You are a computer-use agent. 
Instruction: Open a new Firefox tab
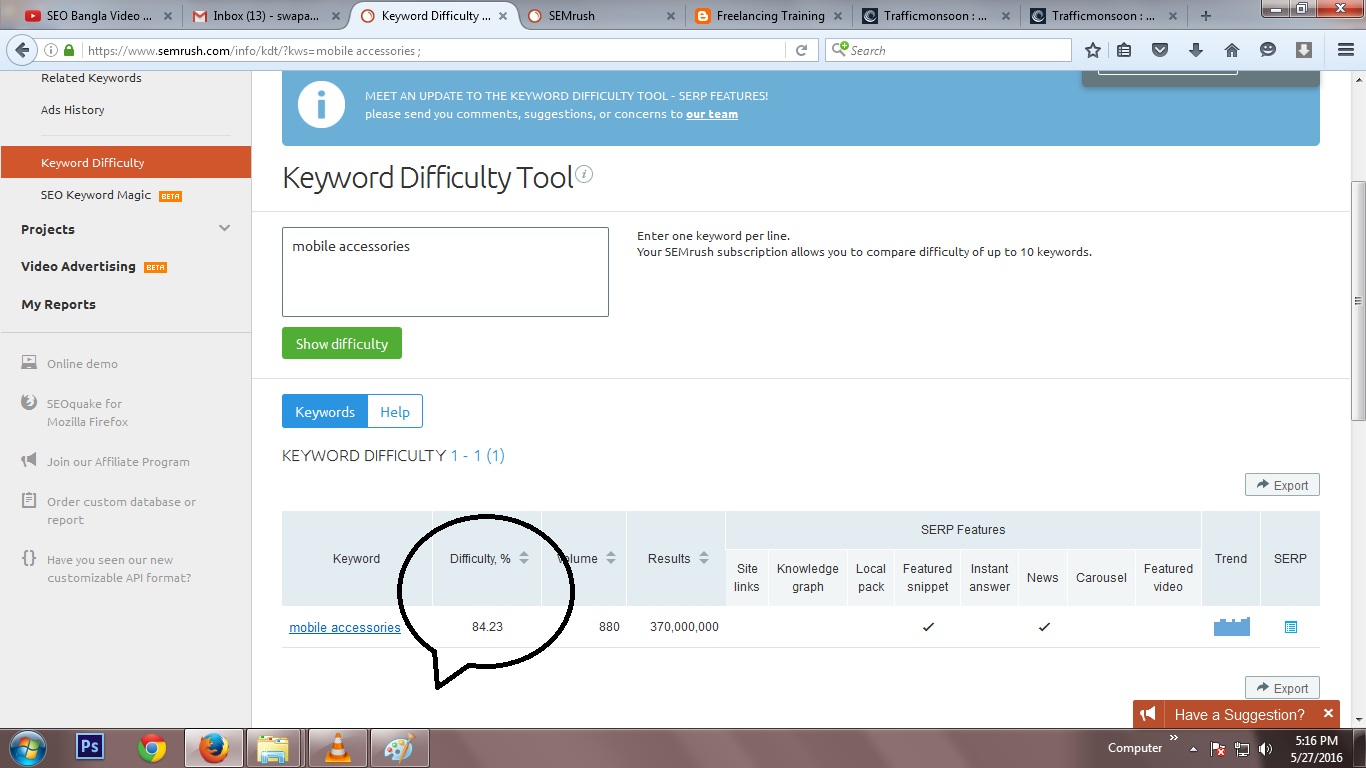click(1206, 16)
